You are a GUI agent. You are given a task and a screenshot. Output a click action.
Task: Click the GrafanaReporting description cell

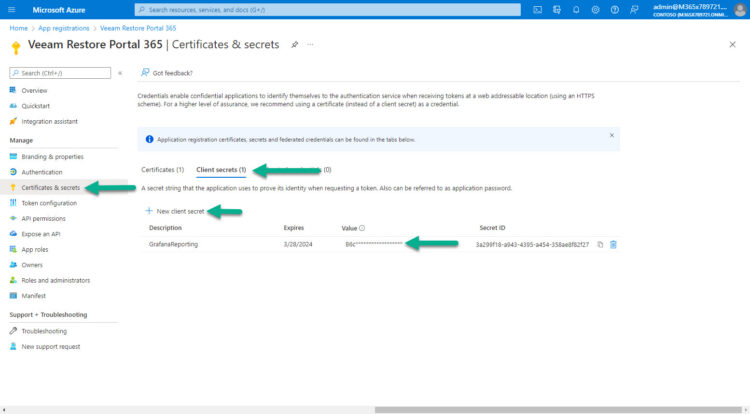[173, 244]
